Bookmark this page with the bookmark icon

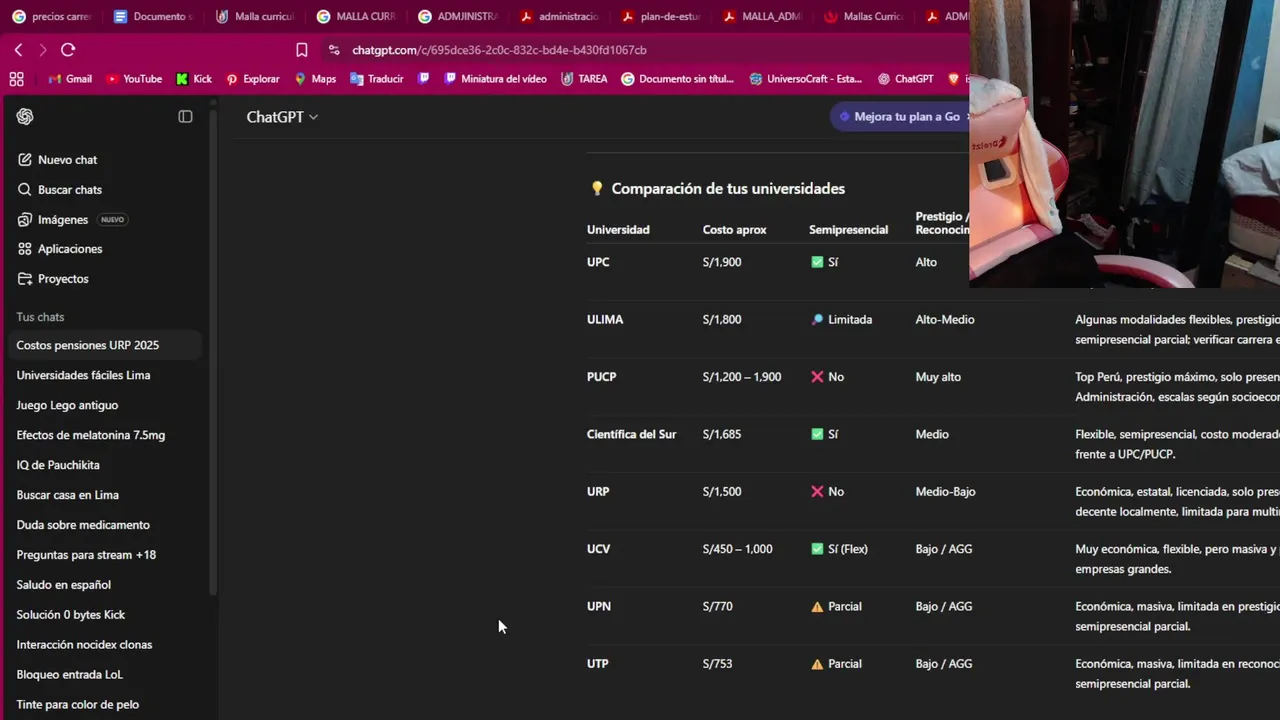click(x=302, y=50)
